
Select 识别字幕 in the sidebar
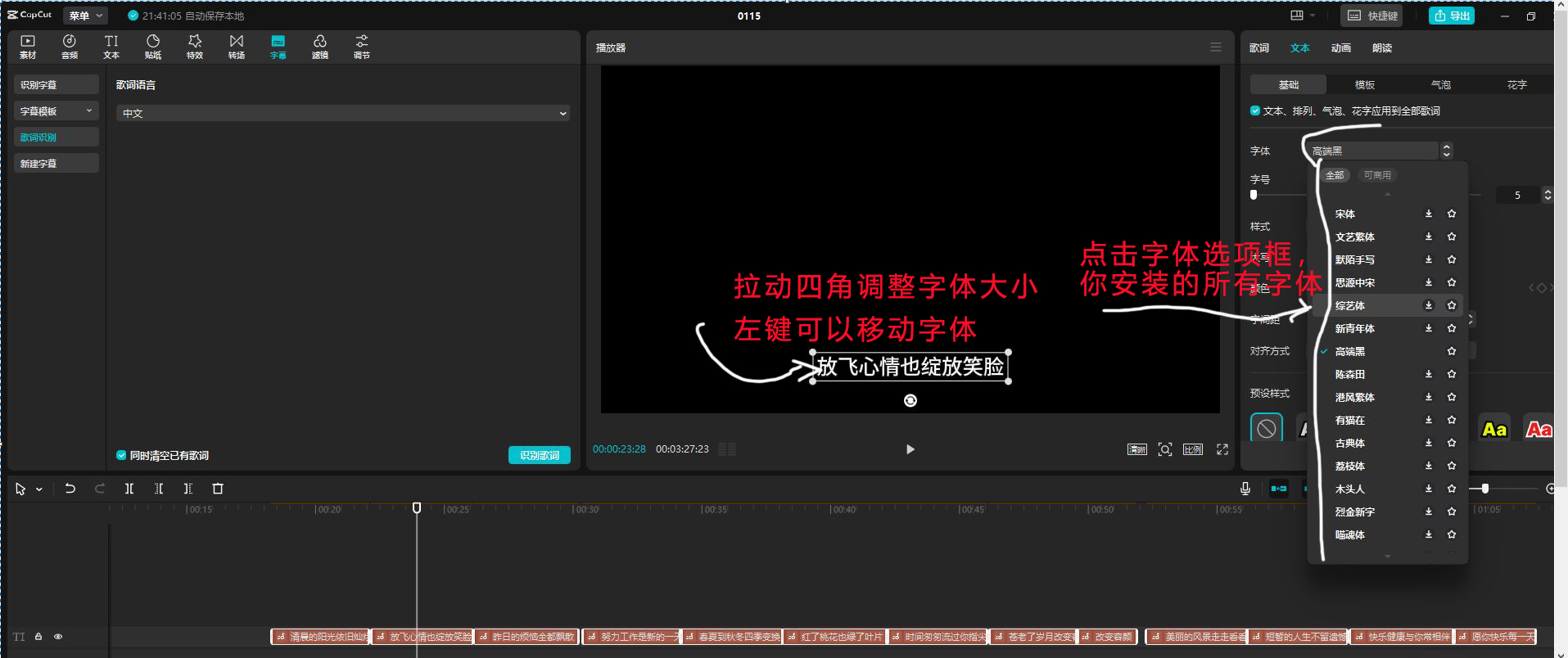(x=56, y=84)
